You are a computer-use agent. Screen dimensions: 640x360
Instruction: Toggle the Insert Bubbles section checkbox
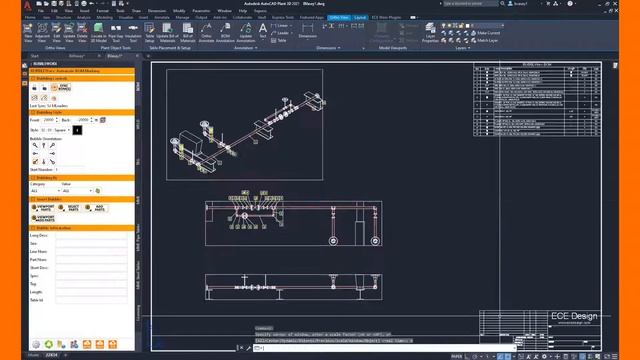pos(33,199)
